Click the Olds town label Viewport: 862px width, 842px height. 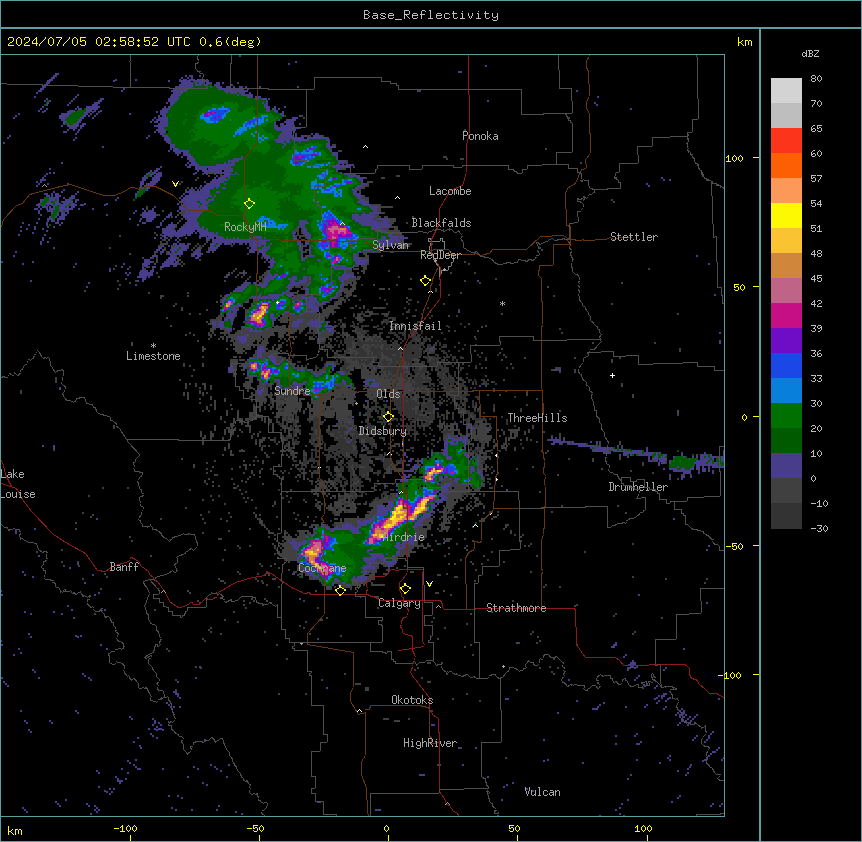(388, 394)
